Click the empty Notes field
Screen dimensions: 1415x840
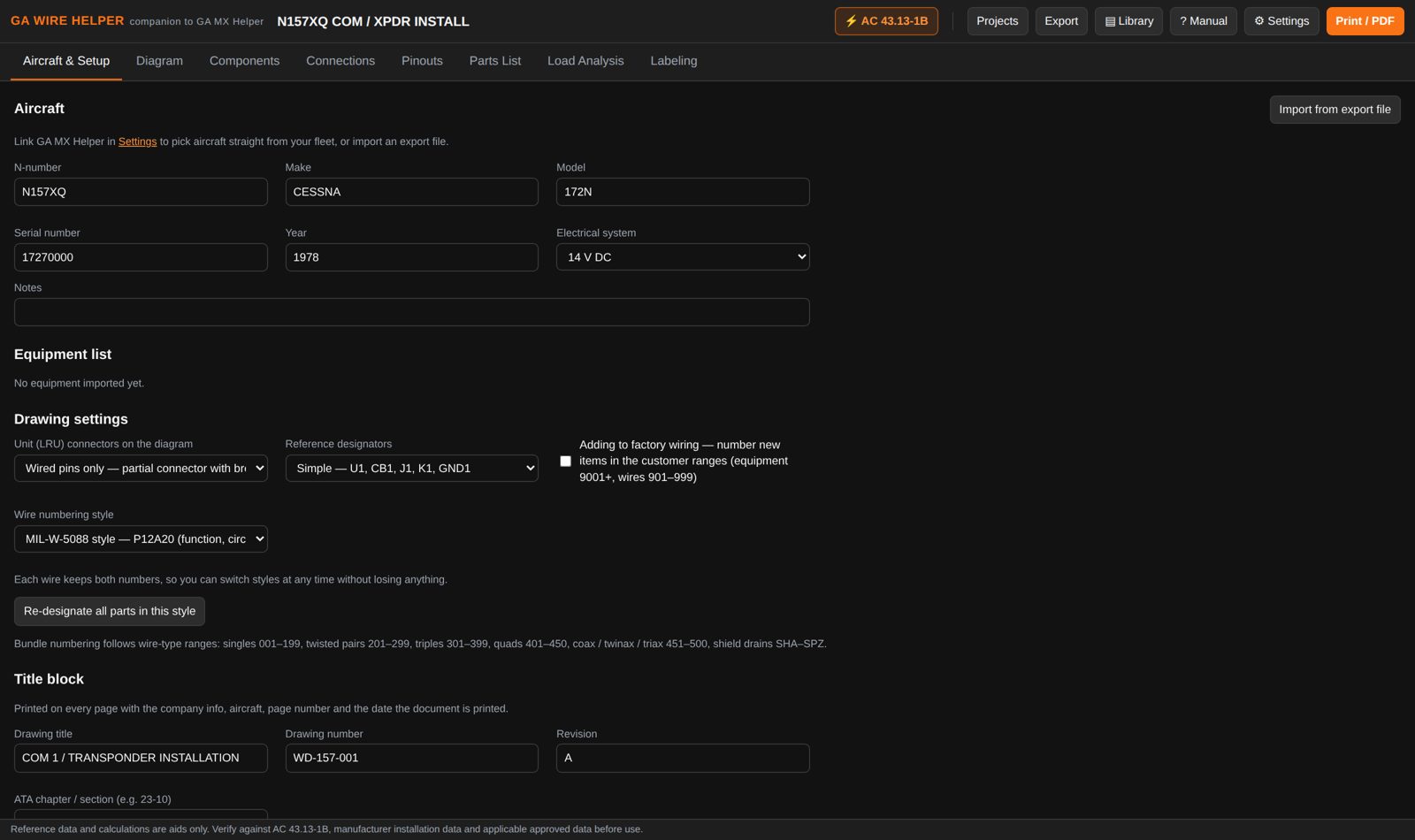tap(411, 312)
